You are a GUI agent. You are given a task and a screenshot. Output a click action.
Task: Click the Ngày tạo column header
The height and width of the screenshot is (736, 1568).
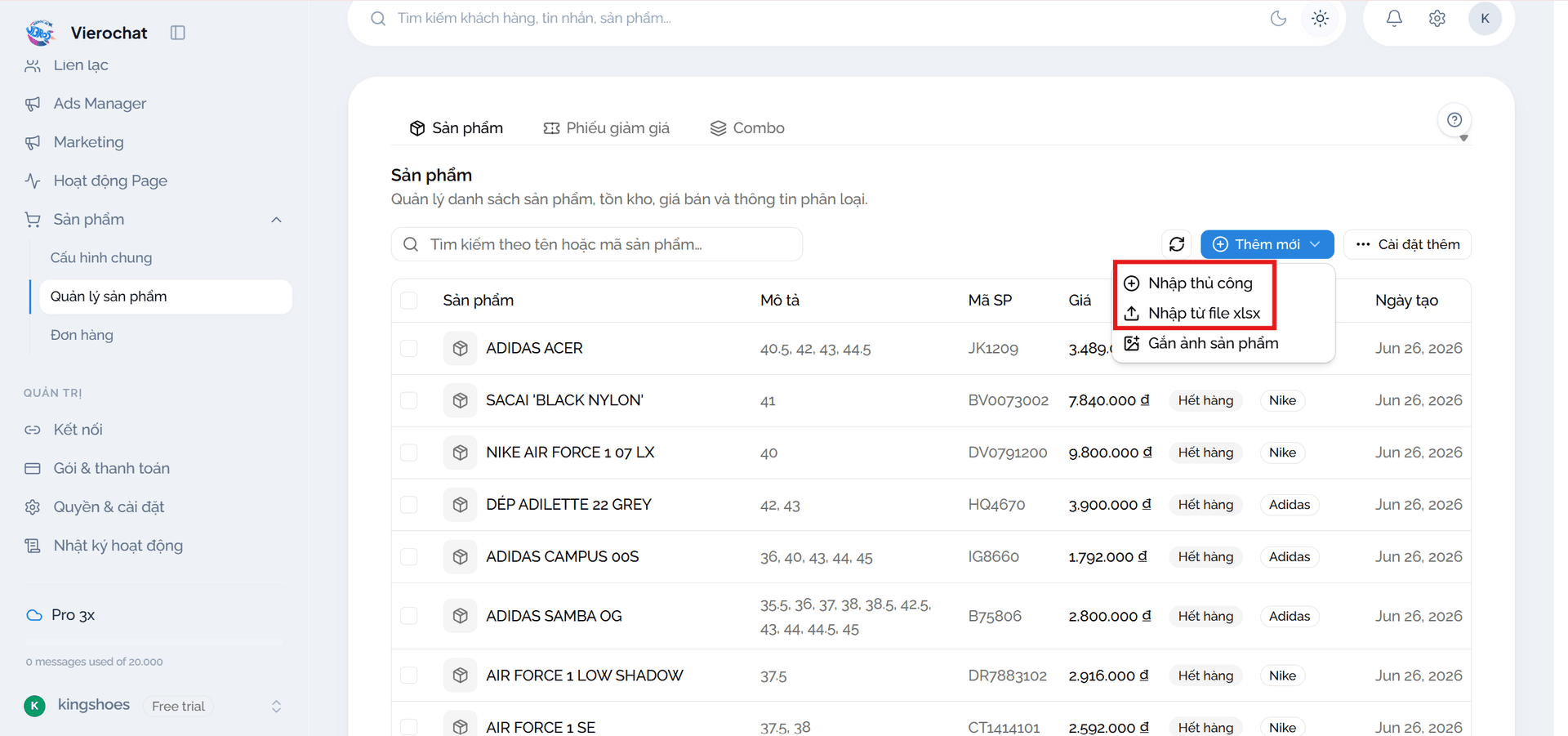click(1406, 301)
